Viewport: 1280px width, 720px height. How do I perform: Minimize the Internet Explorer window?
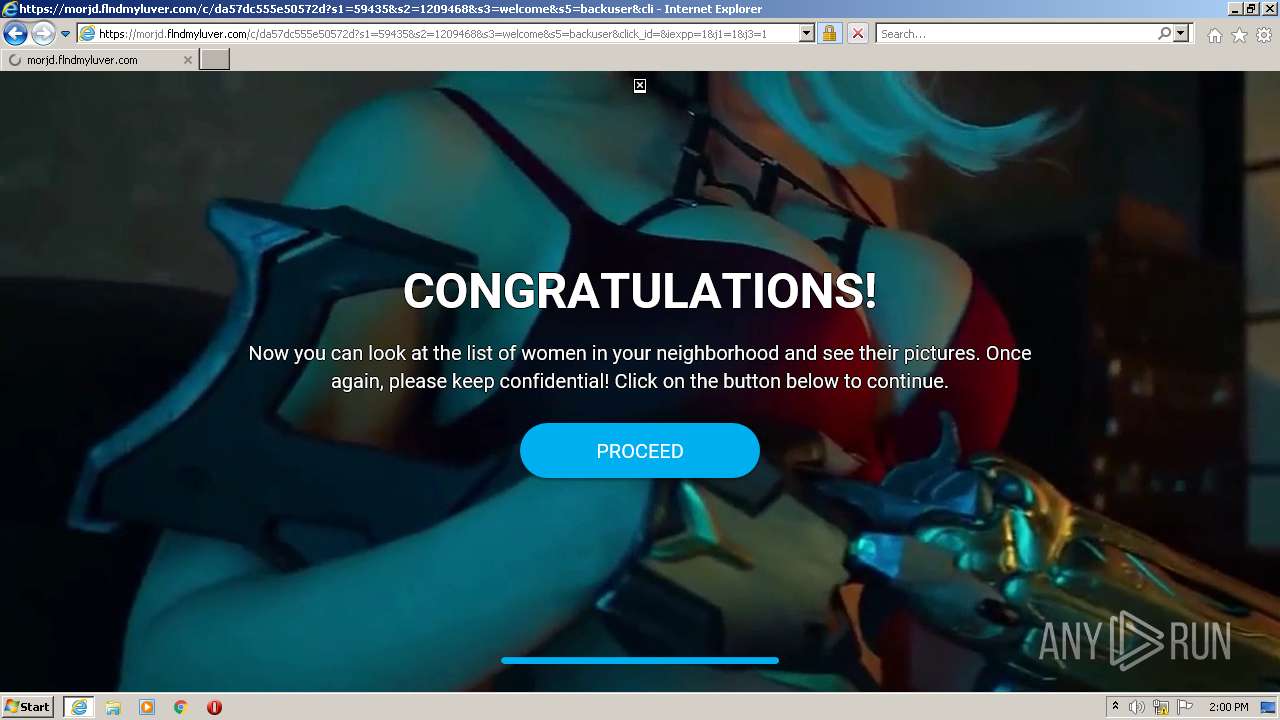1236,9
